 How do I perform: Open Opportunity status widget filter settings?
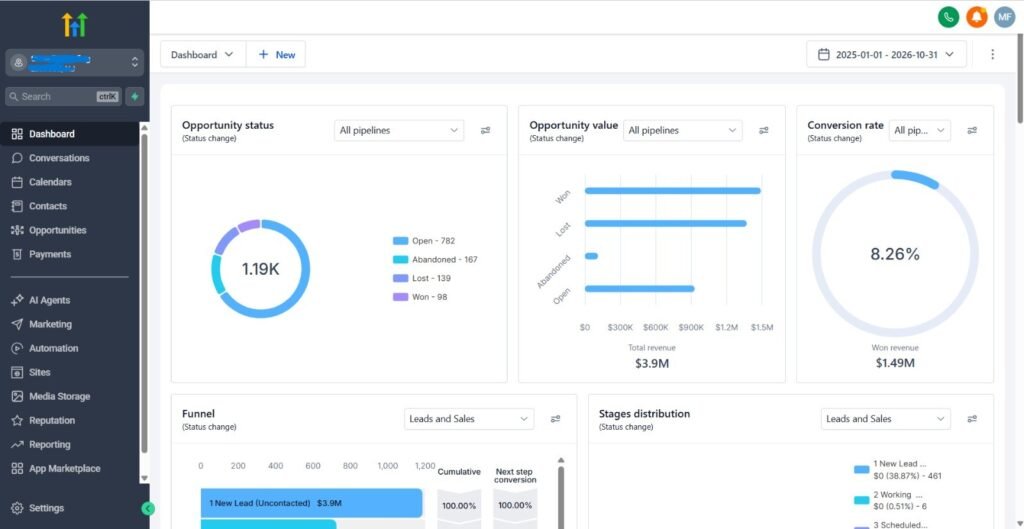coord(485,131)
